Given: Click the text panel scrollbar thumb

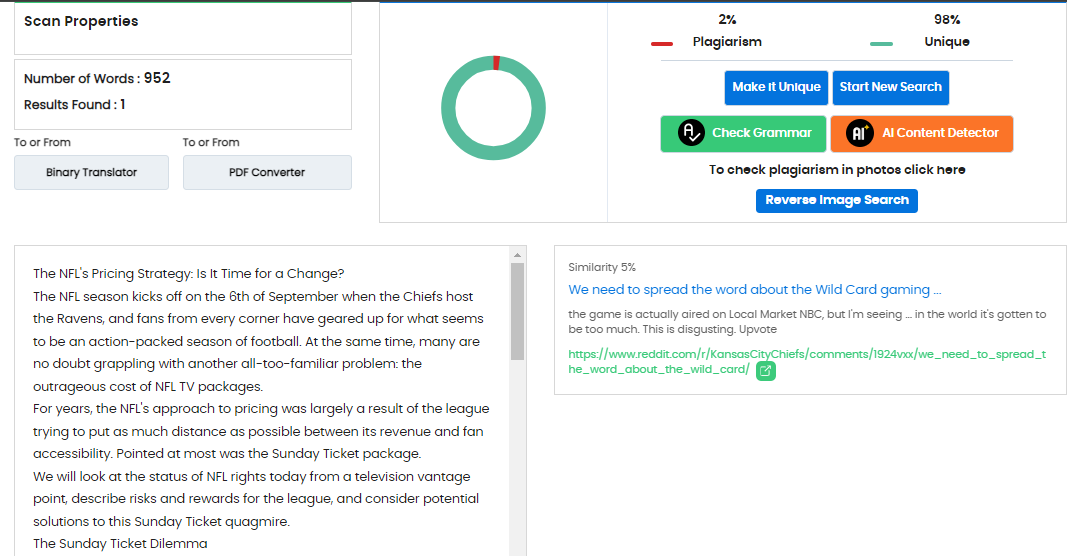Looking at the screenshot, I should [517, 311].
